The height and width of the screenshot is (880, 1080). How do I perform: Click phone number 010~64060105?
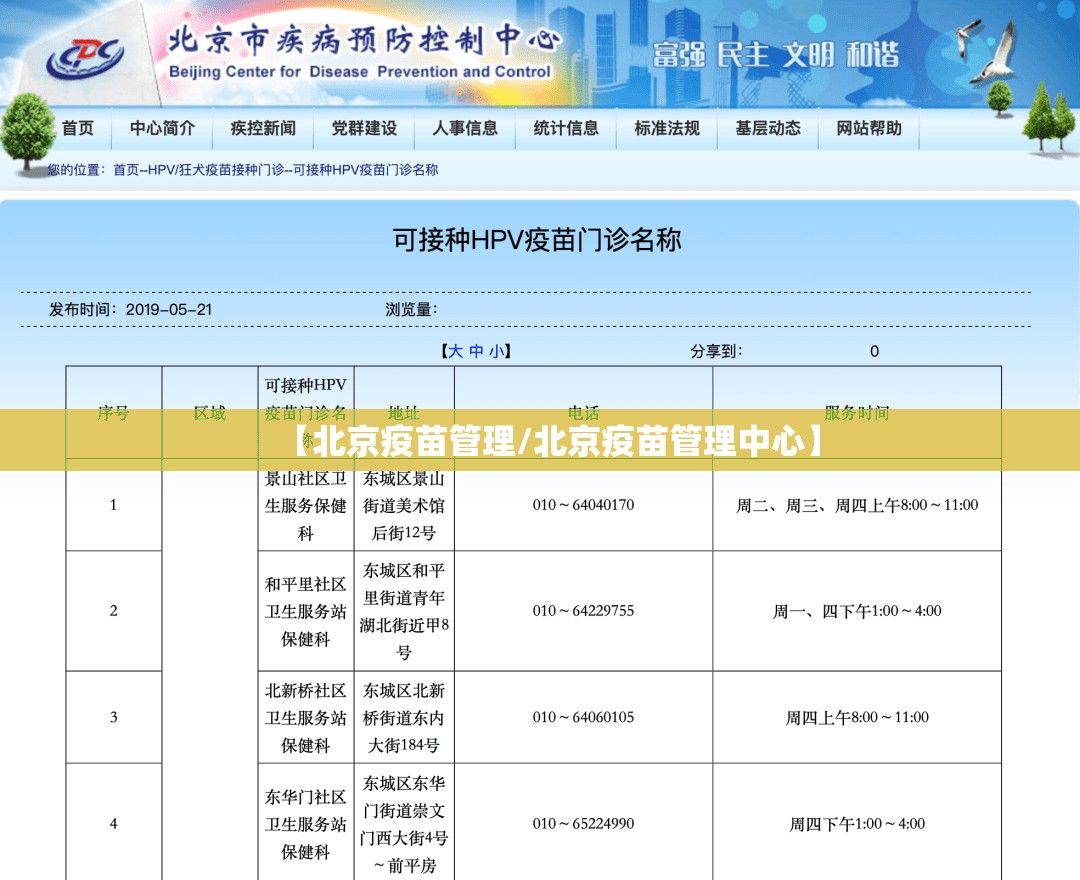(x=583, y=717)
